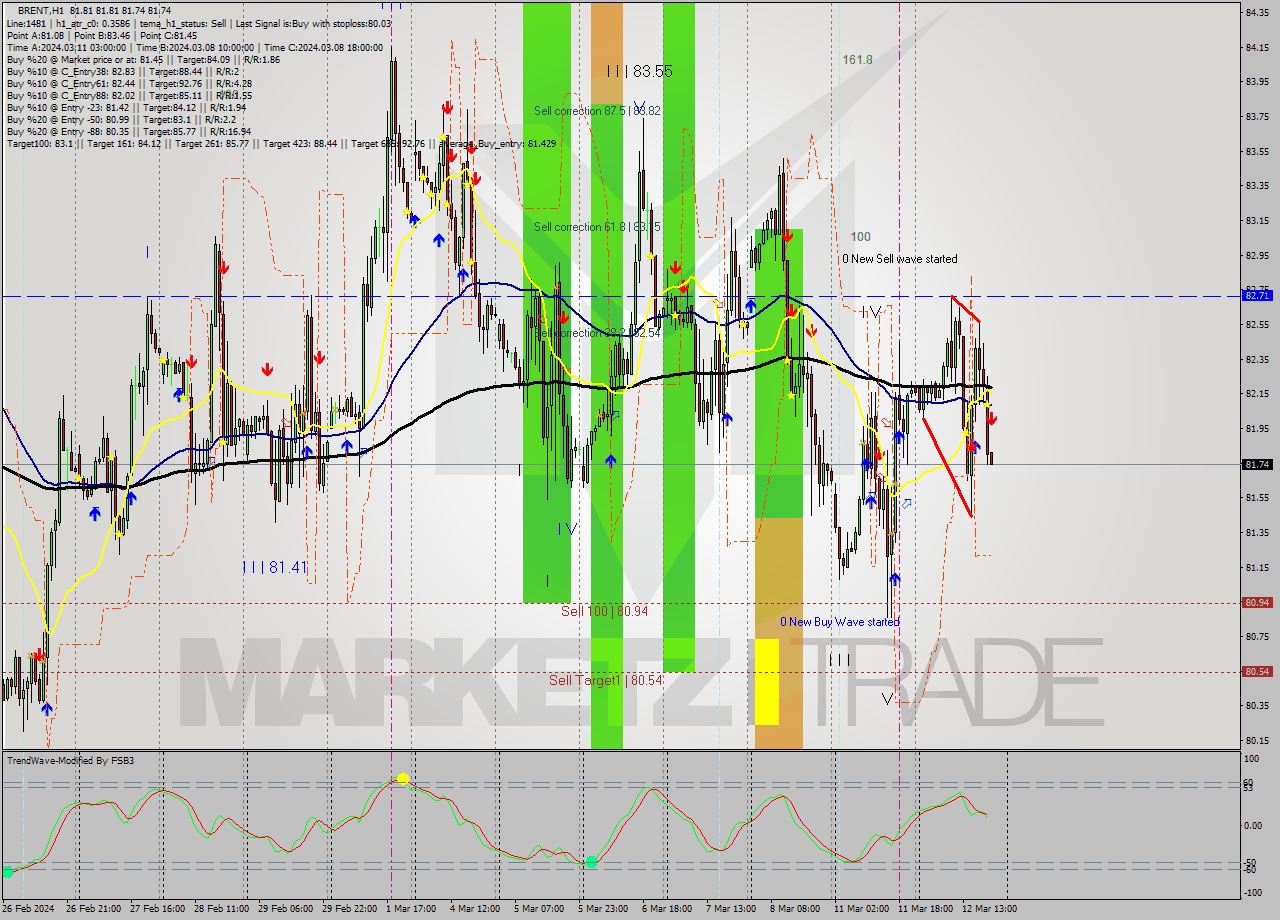The image size is (1280, 920).
Task: Click the yellow peak dot on TrendWave oscillator
Action: (x=402, y=778)
